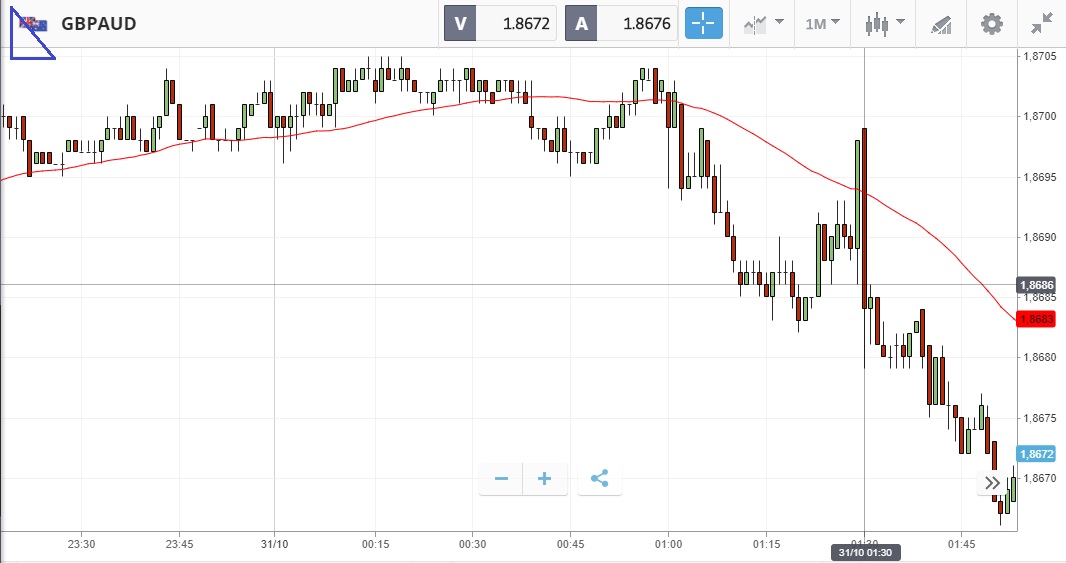1066x563 pixels.
Task: Click the 31/10 01:30 time marker
Action: 863,552
